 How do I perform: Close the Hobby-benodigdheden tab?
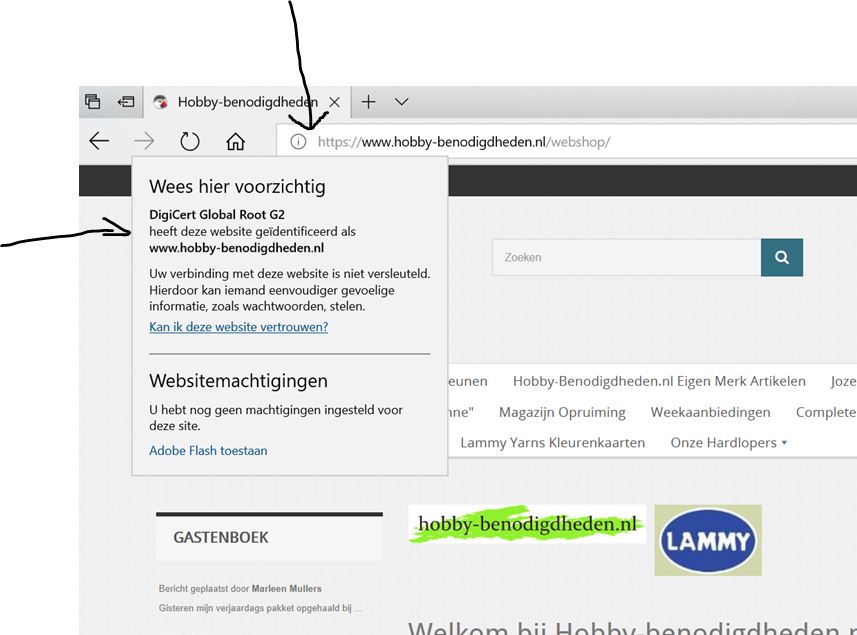334,102
